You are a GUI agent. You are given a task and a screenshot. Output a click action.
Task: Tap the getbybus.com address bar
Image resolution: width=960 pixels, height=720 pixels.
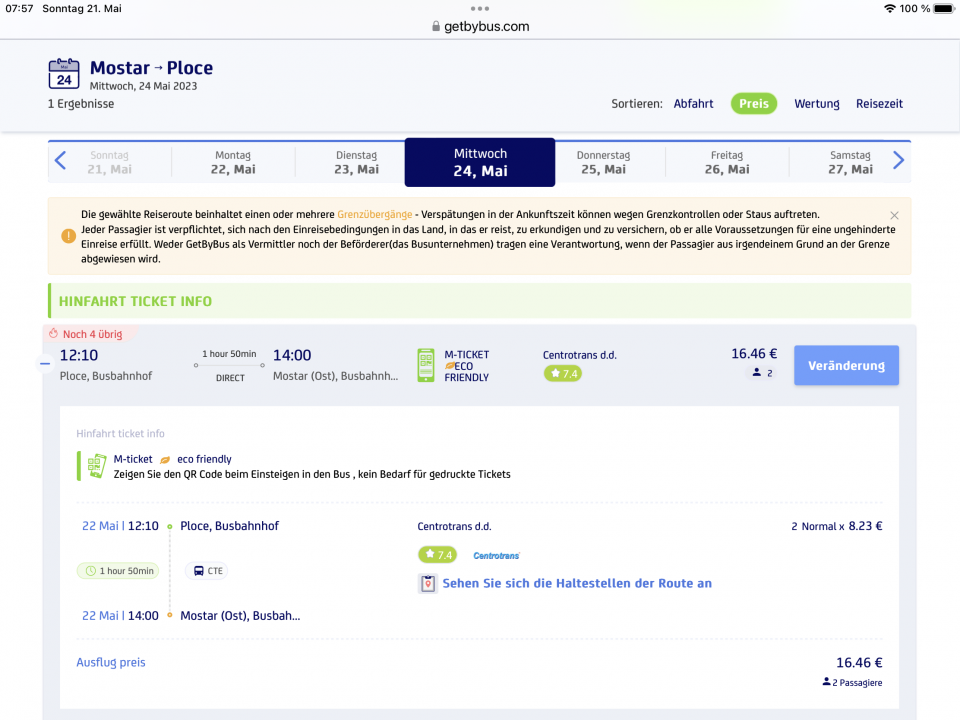tap(480, 27)
